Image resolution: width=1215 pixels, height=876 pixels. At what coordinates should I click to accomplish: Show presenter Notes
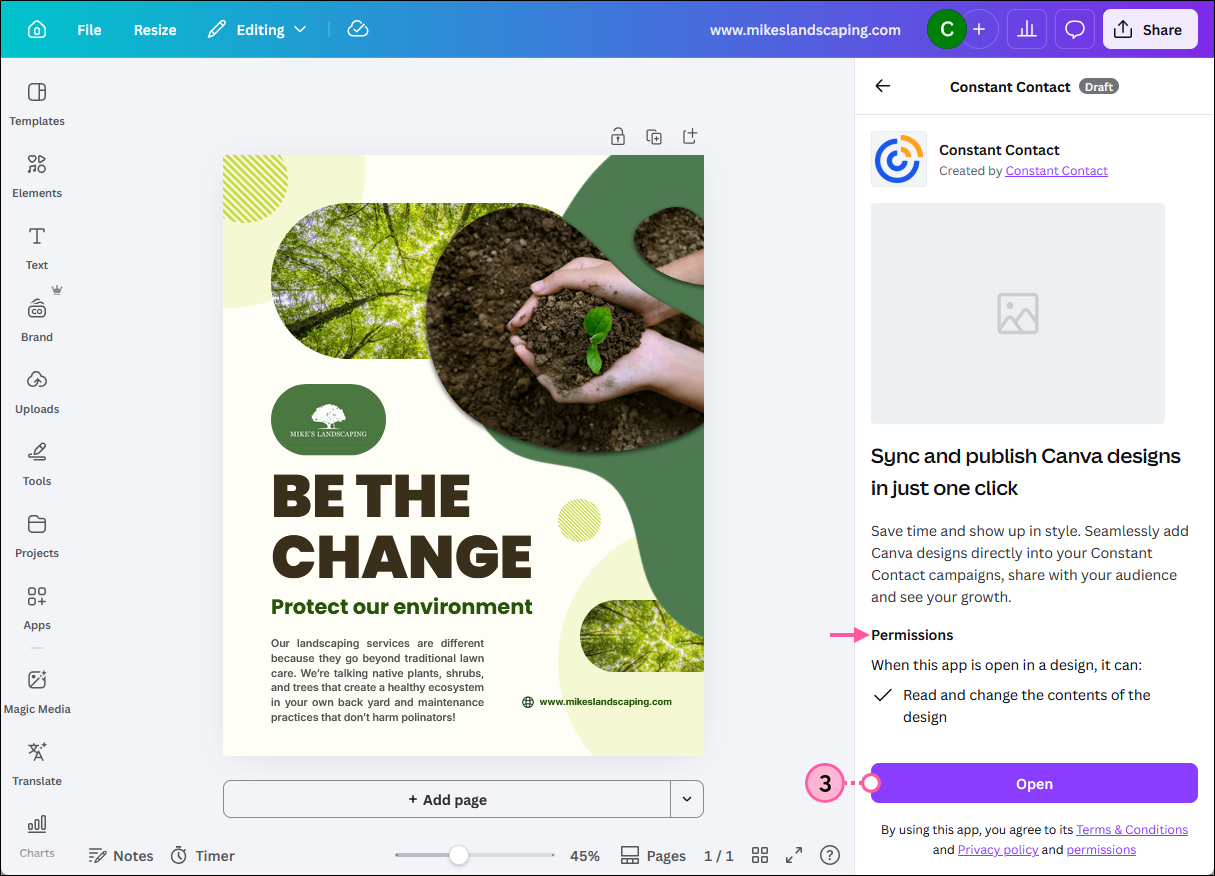pyautogui.click(x=120, y=855)
